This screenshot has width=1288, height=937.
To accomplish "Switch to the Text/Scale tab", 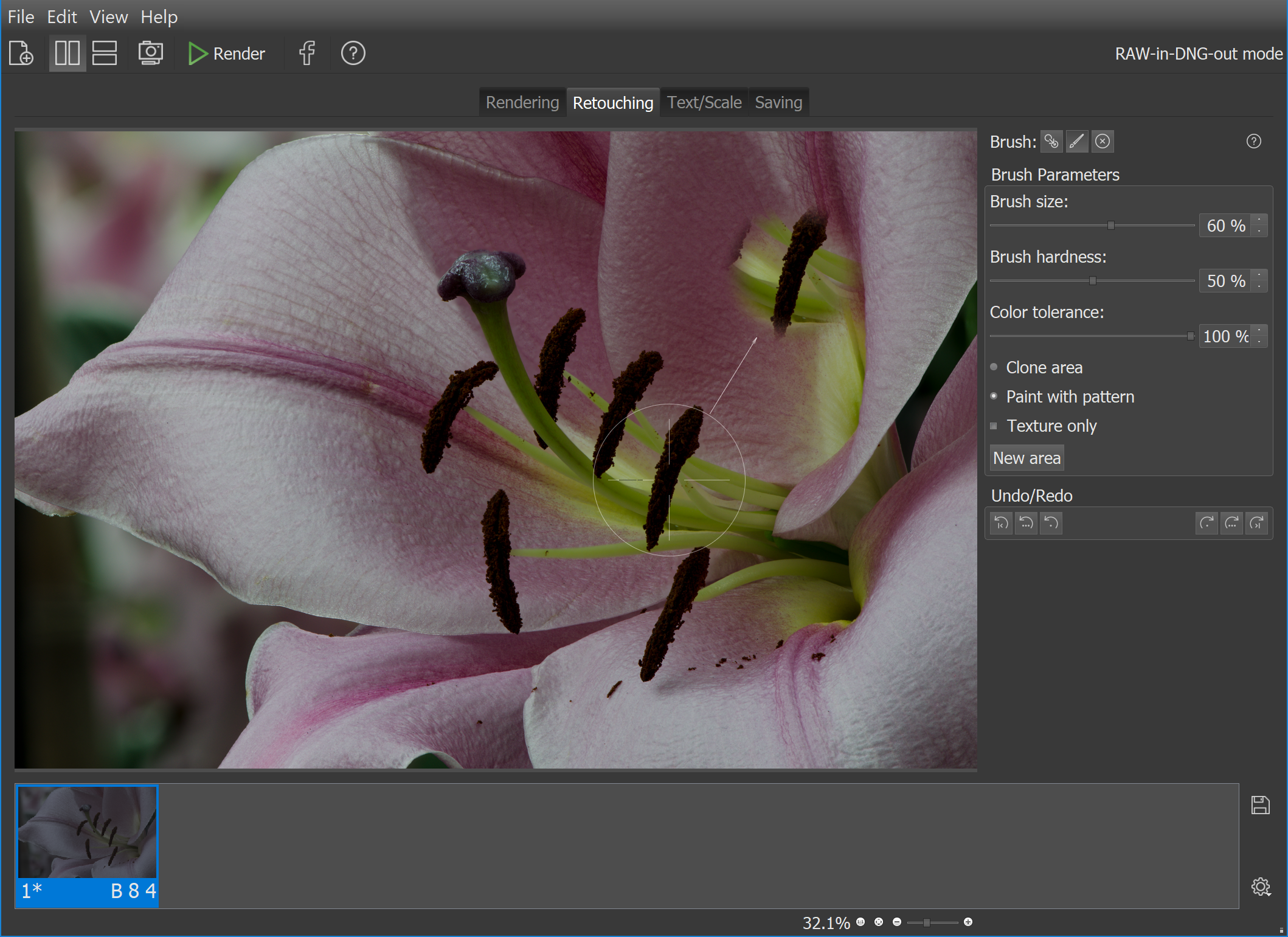I will point(704,102).
